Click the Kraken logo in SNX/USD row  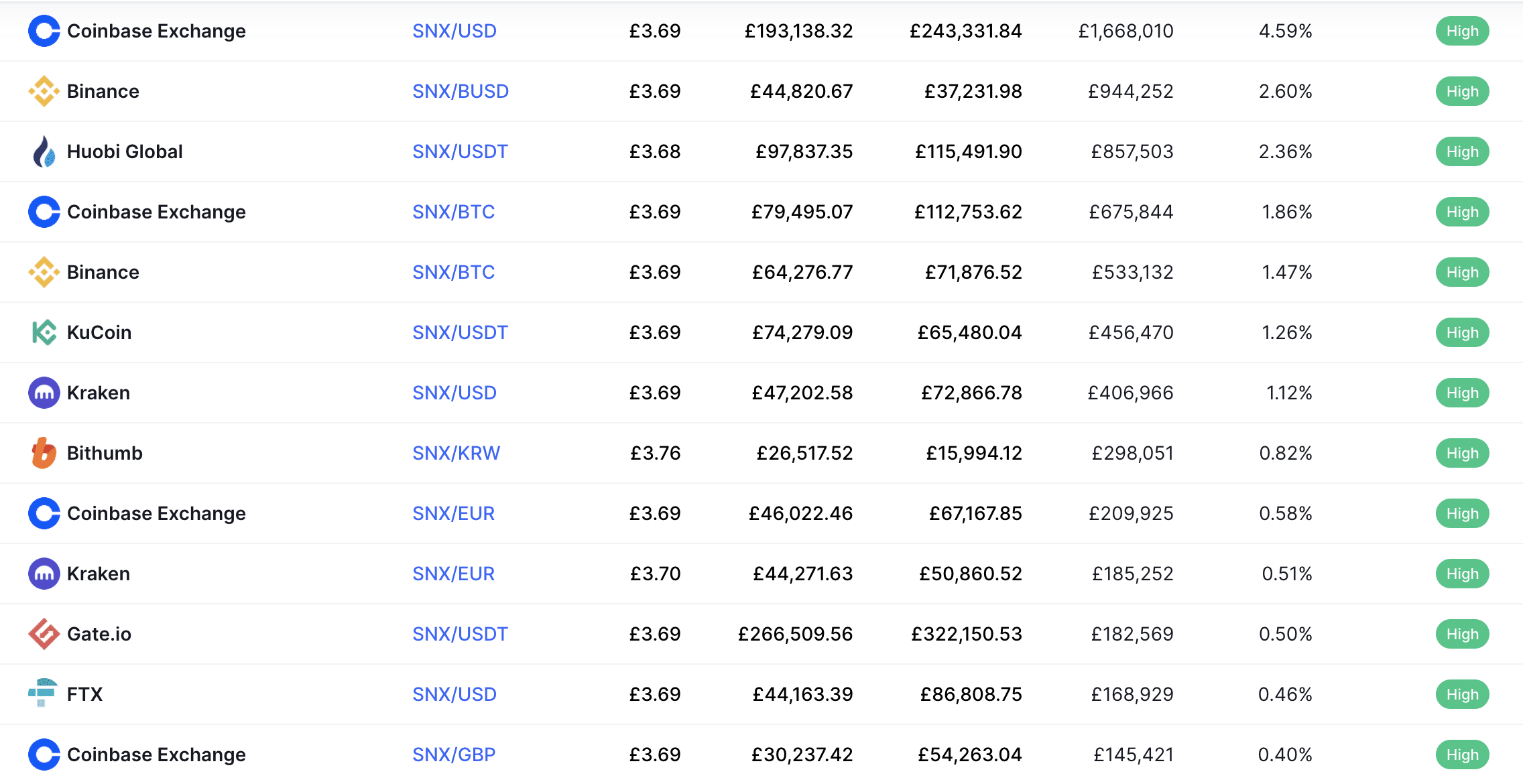44,393
